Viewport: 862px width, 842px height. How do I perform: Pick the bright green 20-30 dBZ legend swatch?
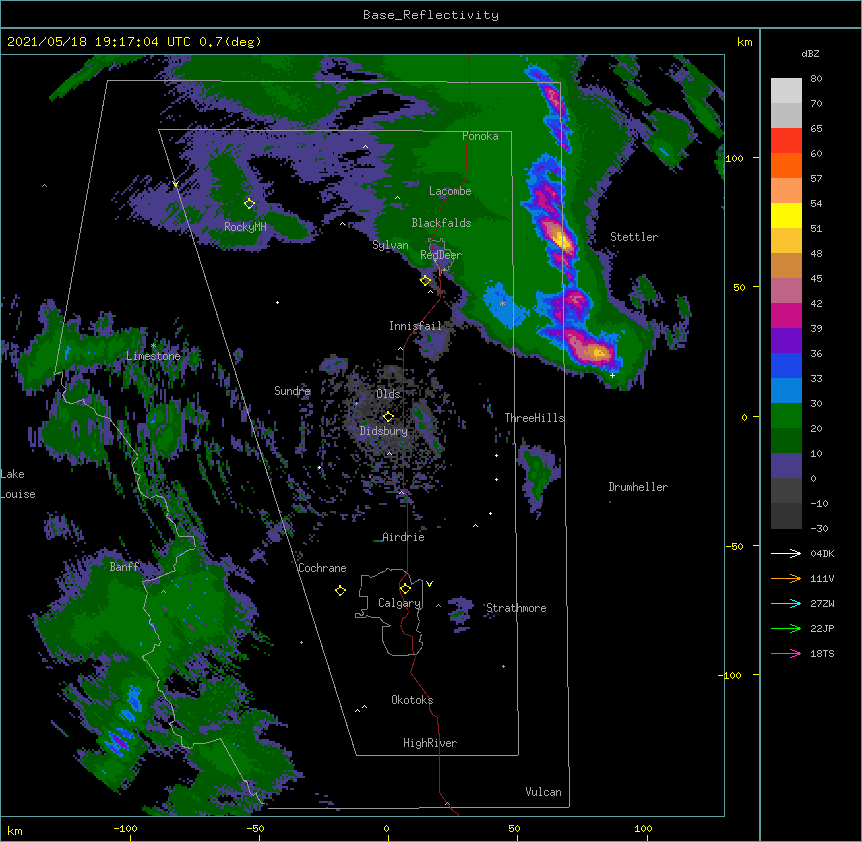pos(786,416)
